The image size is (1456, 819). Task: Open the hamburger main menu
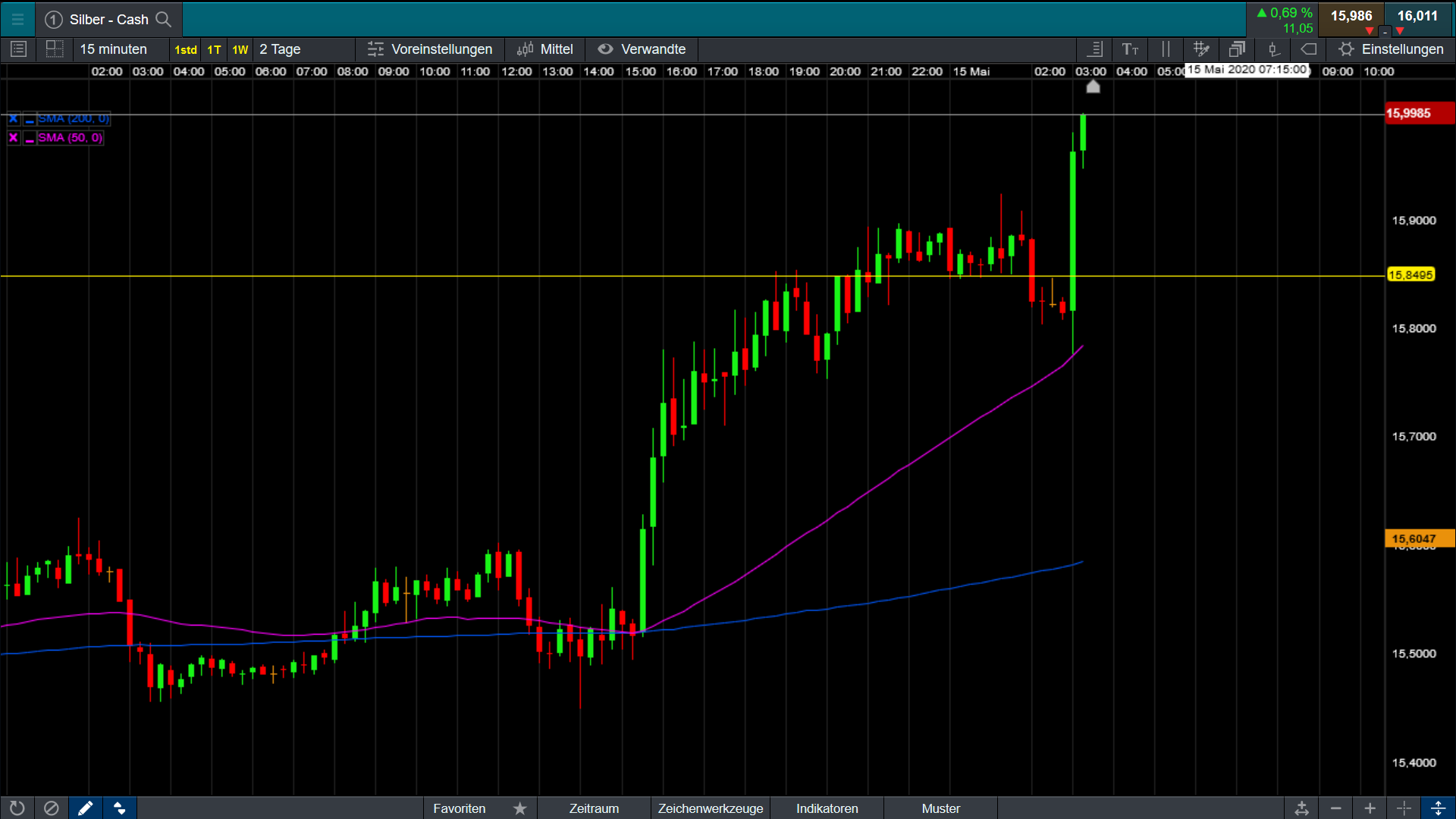(17, 19)
